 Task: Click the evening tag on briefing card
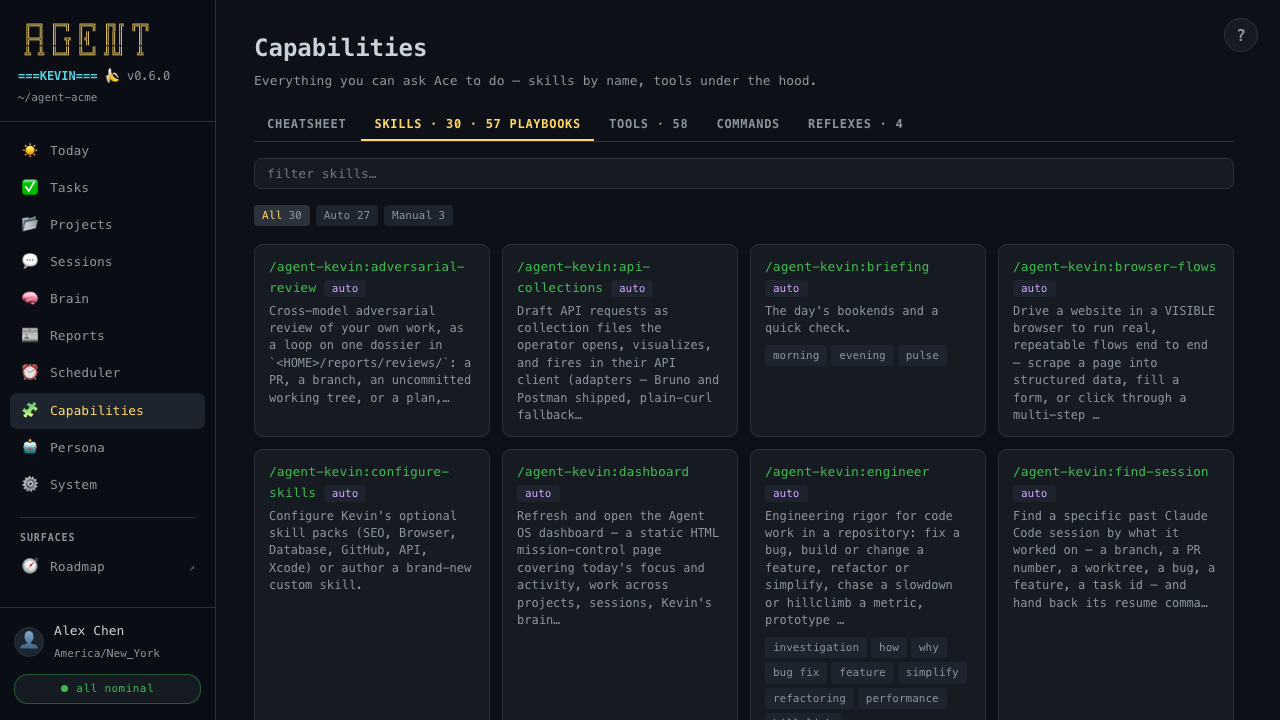point(862,355)
